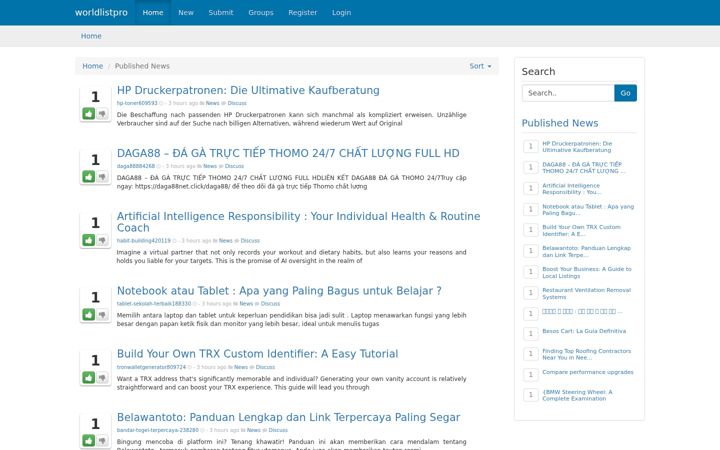Click News under Notebook atau Tablet post

tap(246, 304)
